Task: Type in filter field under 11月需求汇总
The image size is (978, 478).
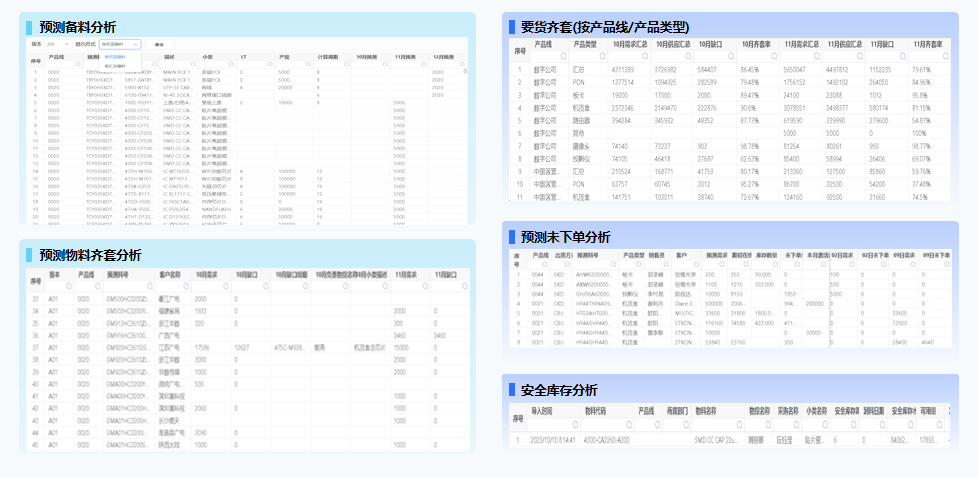Action: [802, 58]
